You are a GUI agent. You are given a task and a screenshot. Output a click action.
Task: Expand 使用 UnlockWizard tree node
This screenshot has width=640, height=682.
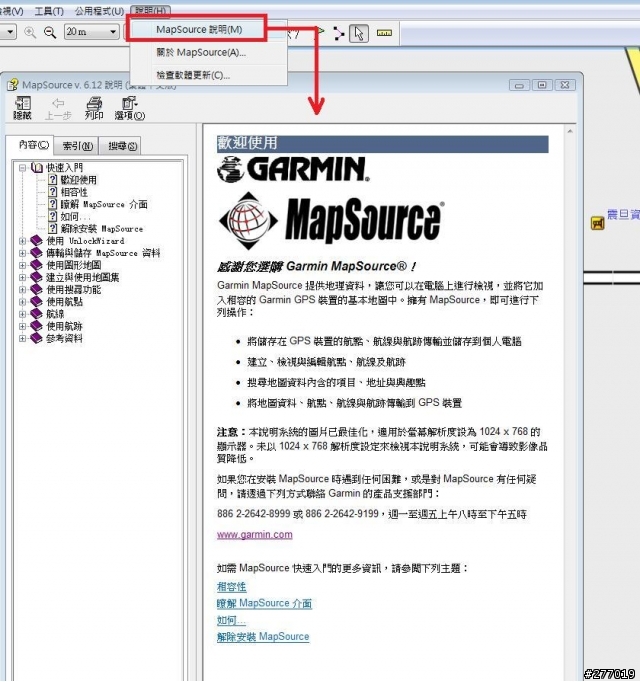22,241
